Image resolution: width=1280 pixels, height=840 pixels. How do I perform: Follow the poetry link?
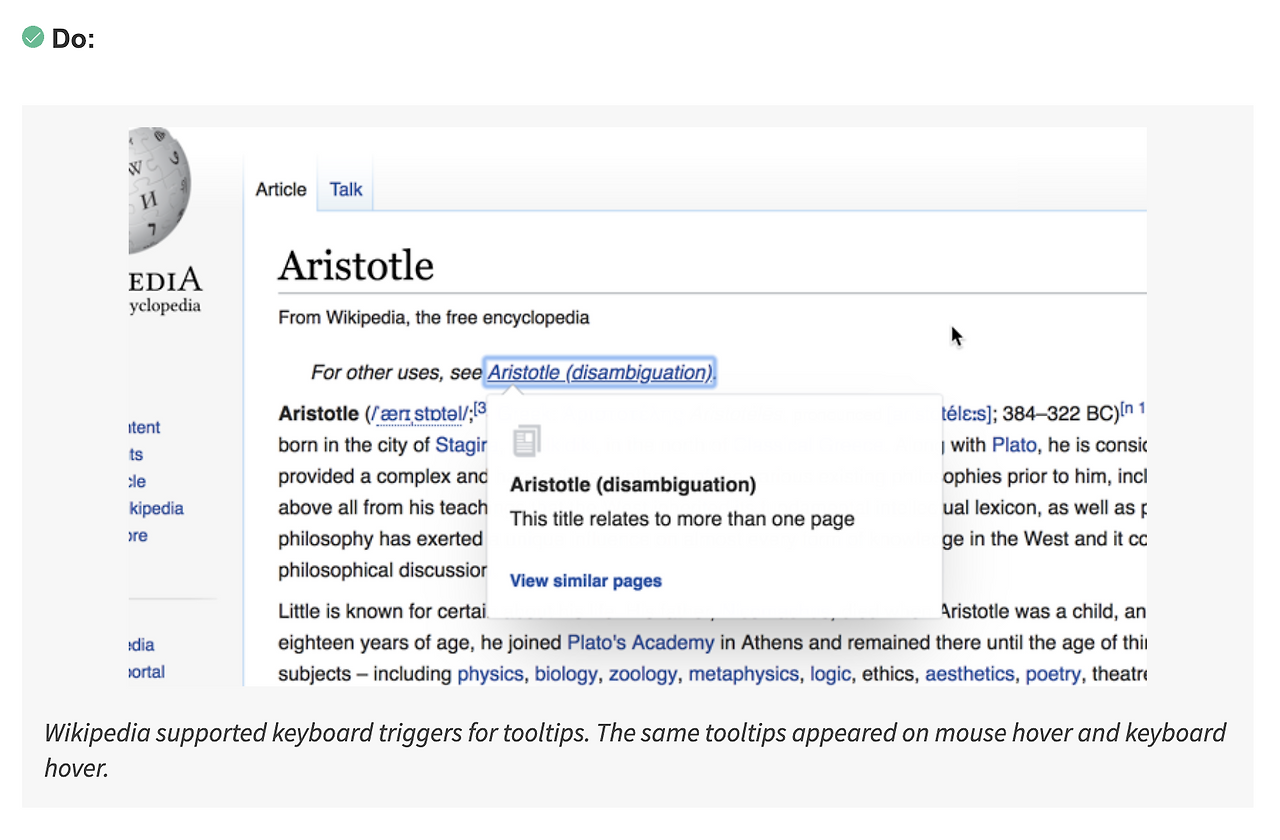pyautogui.click(x=1053, y=674)
